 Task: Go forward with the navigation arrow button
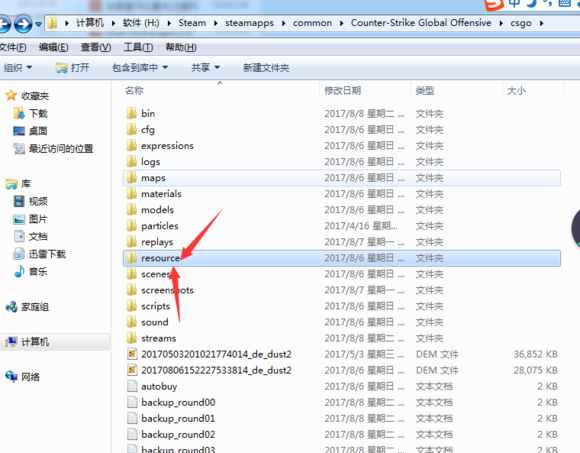pyautogui.click(x=23, y=24)
